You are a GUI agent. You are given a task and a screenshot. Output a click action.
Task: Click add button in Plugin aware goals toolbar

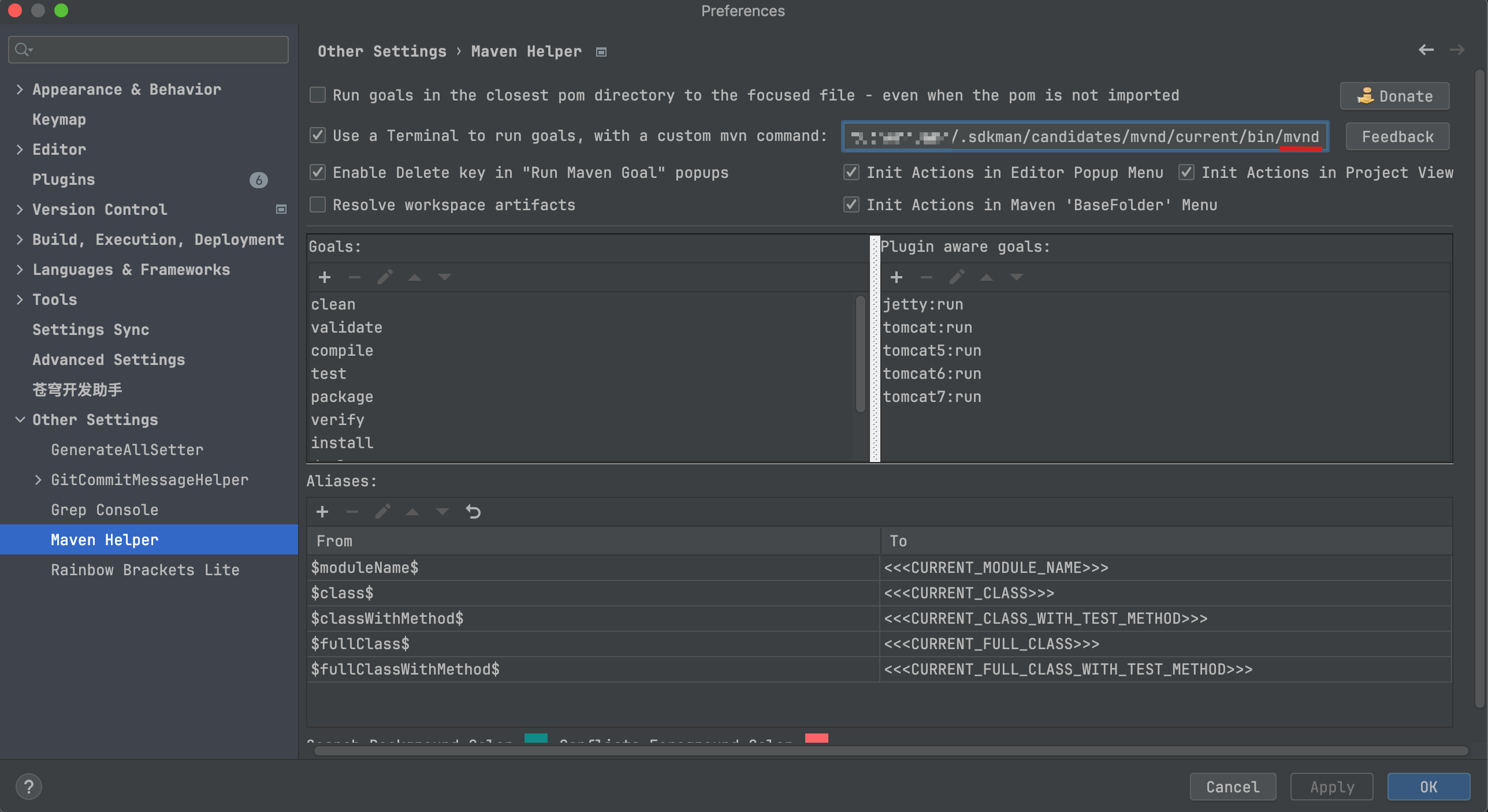tap(896, 277)
